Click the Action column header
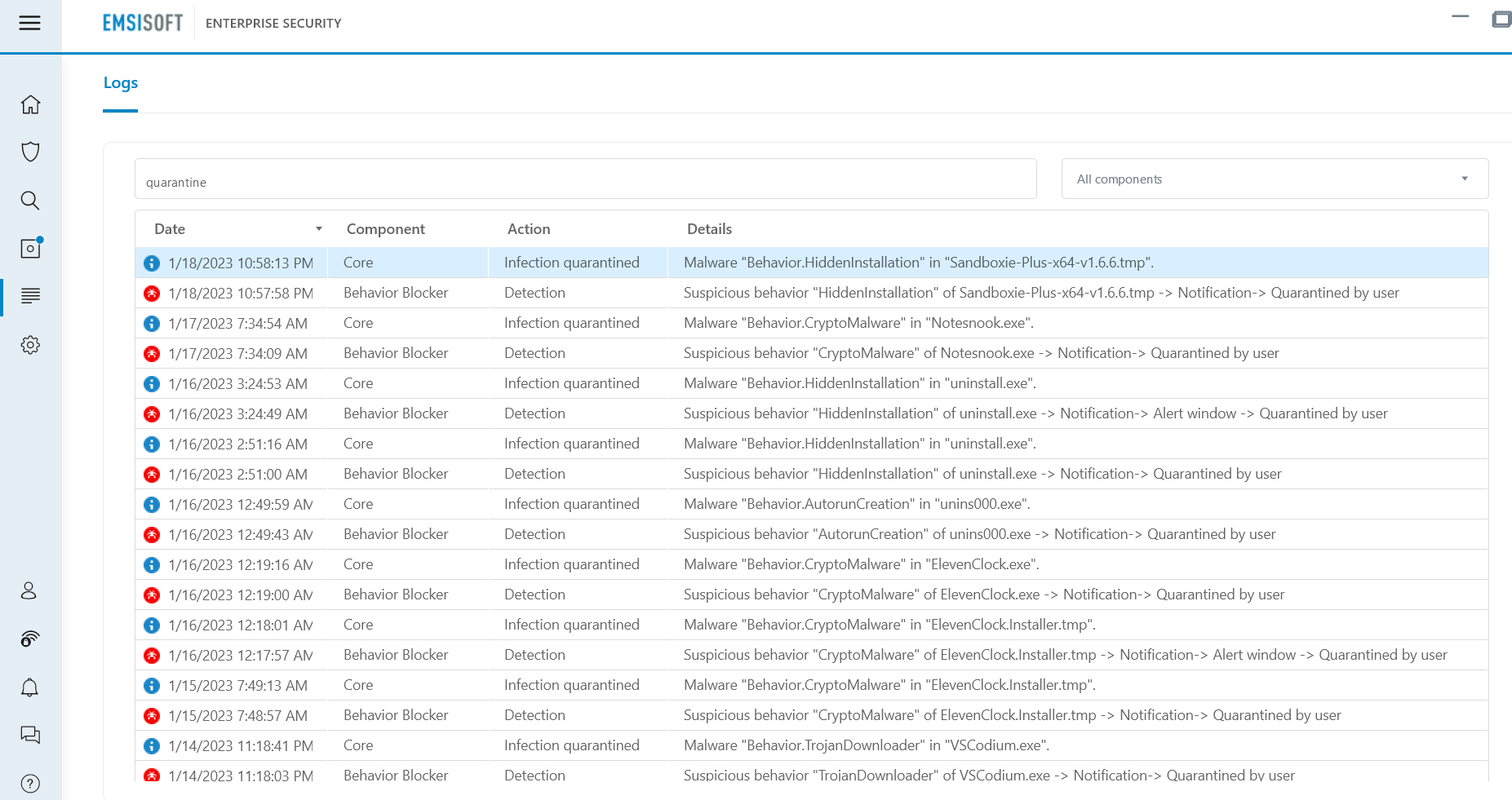 (529, 229)
